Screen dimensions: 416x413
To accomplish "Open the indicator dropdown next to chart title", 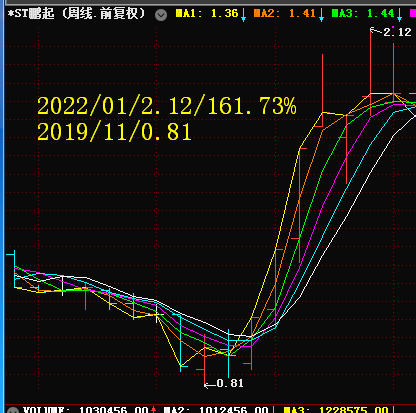I will point(161,15).
